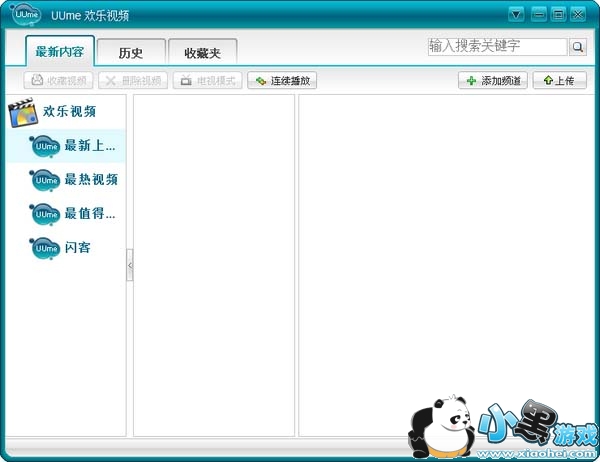The image size is (600, 462).
Task: Click the clapperboard icon beside 欢乐视频
Action: 23,112
